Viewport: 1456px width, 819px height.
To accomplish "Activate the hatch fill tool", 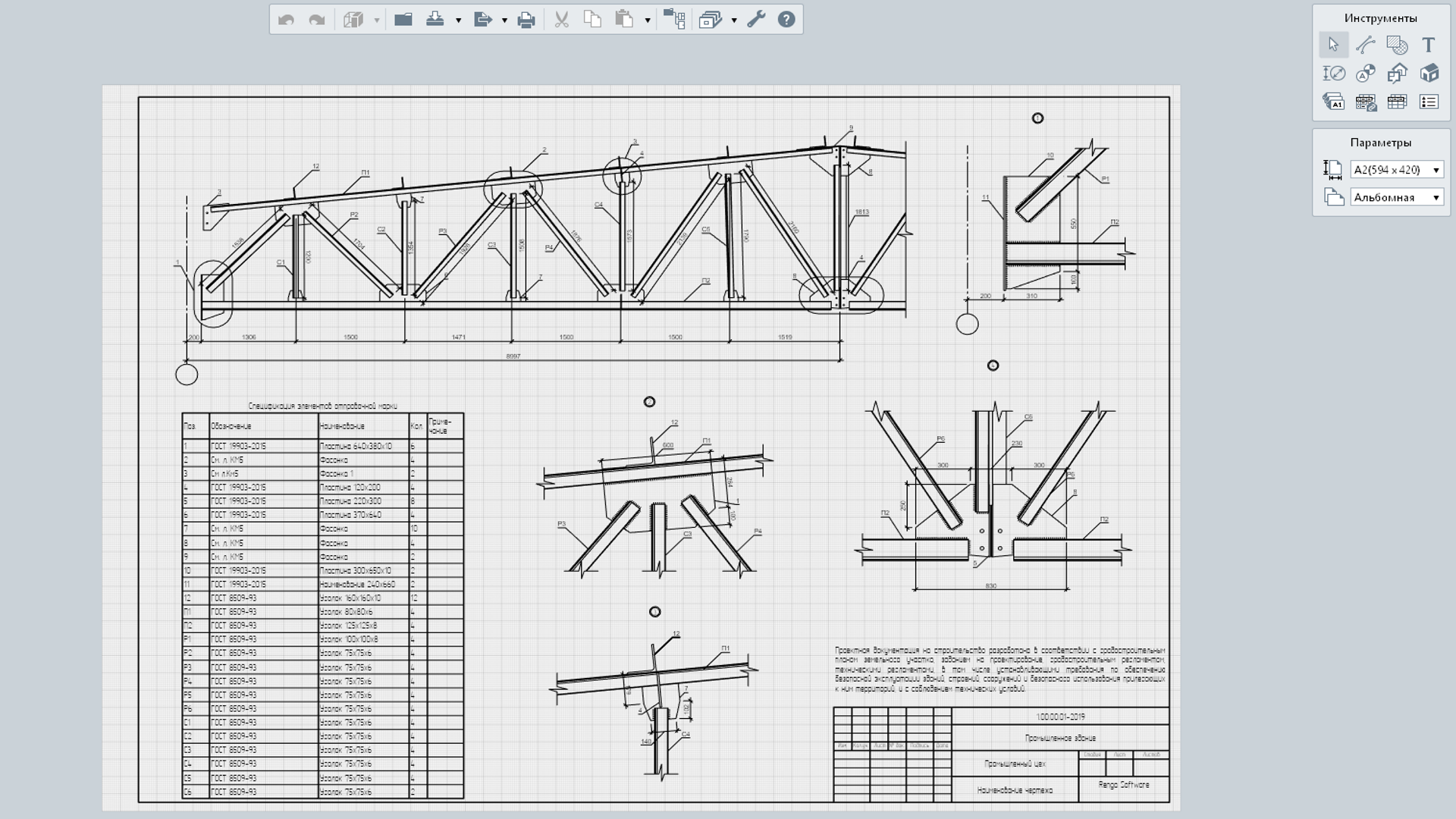I will click(x=1397, y=45).
